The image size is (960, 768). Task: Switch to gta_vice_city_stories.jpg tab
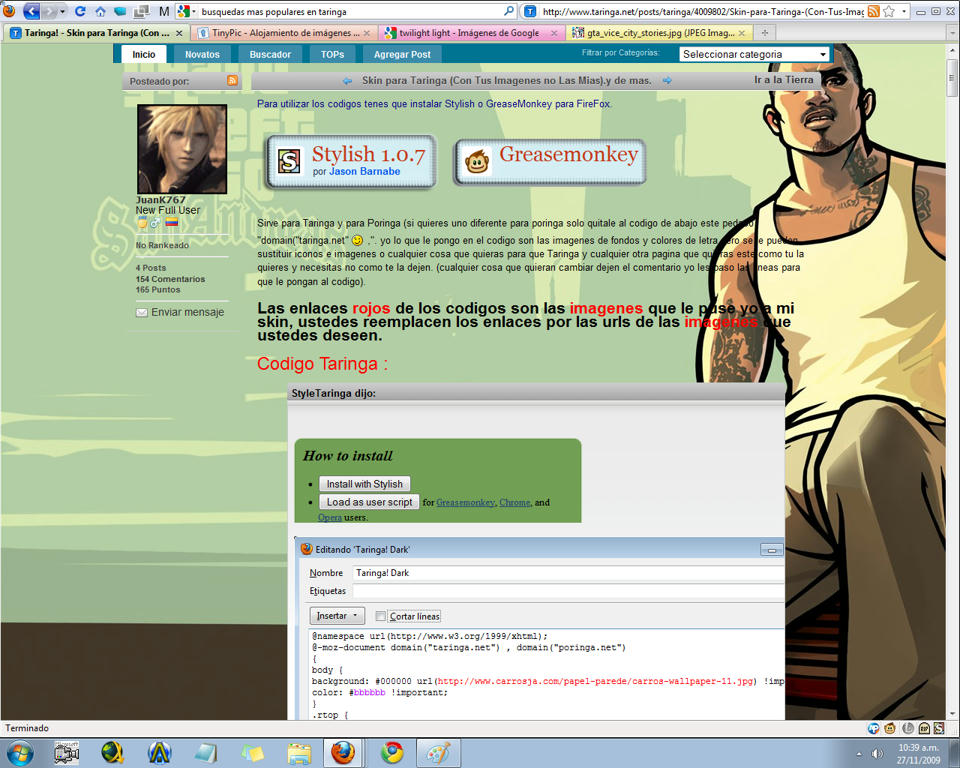click(x=660, y=33)
